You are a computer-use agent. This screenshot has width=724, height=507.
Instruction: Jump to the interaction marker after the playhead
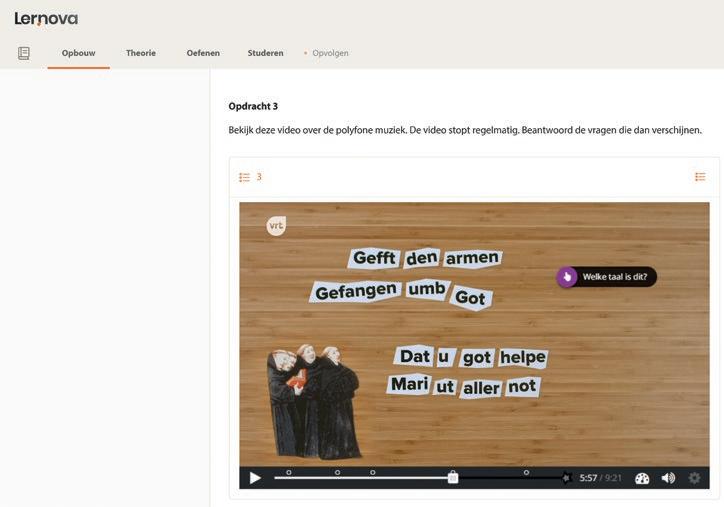pos(526,472)
